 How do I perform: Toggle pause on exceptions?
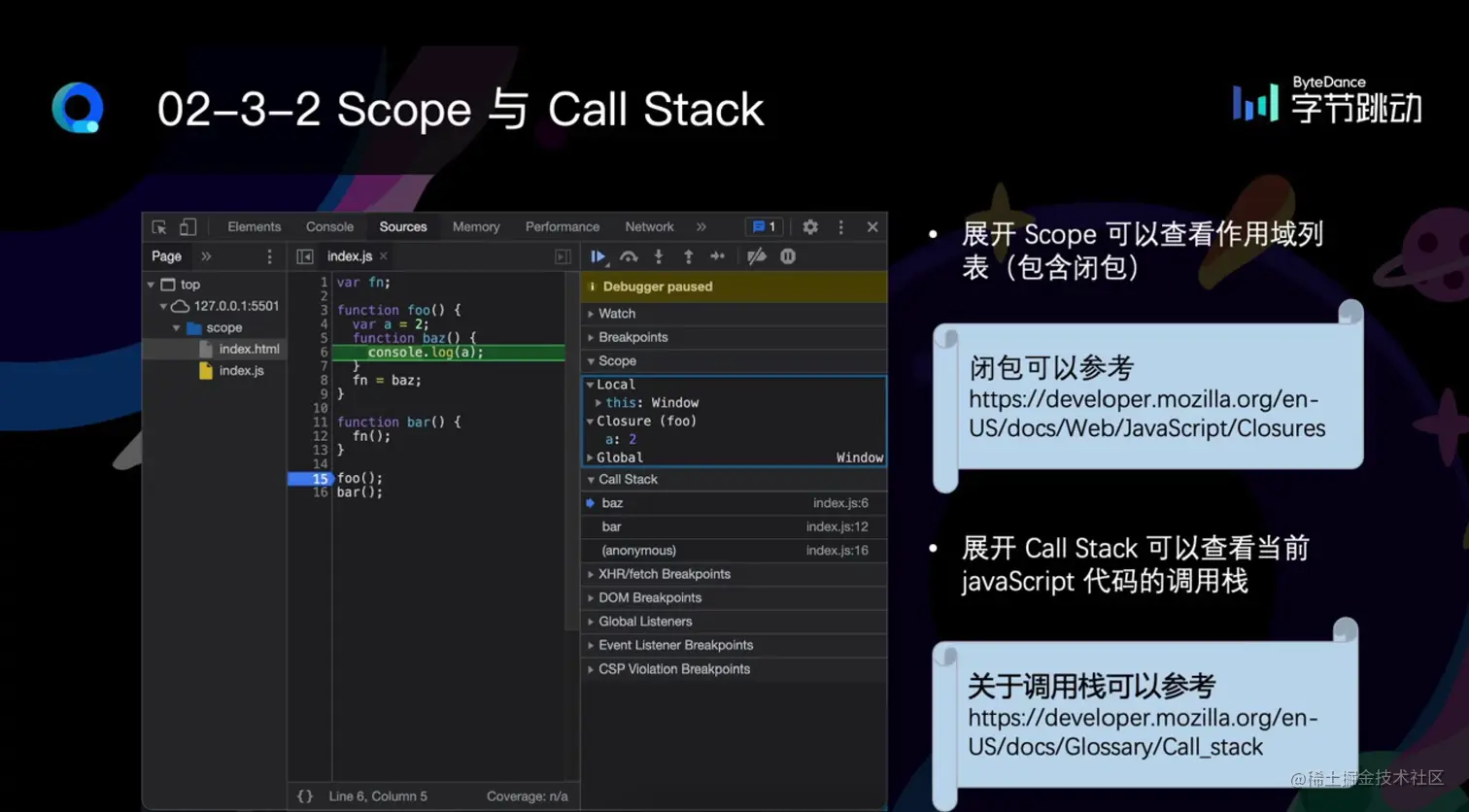(788, 256)
